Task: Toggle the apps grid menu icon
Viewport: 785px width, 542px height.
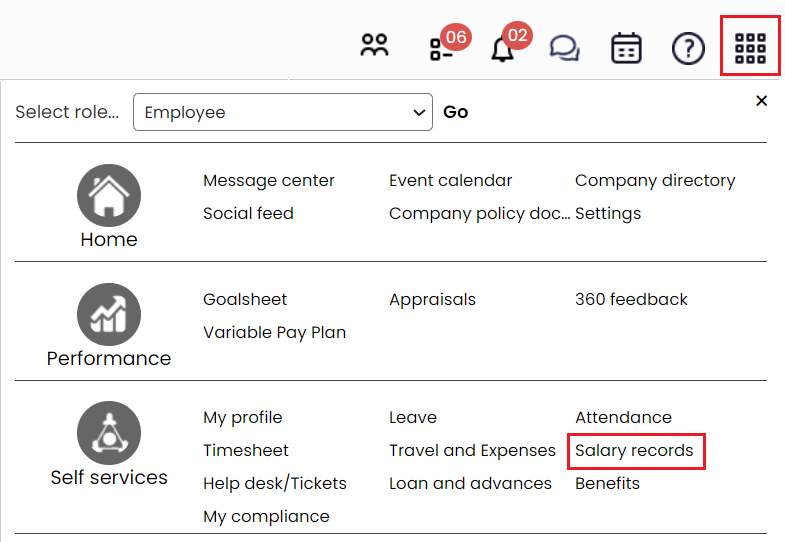Action: tap(750, 48)
